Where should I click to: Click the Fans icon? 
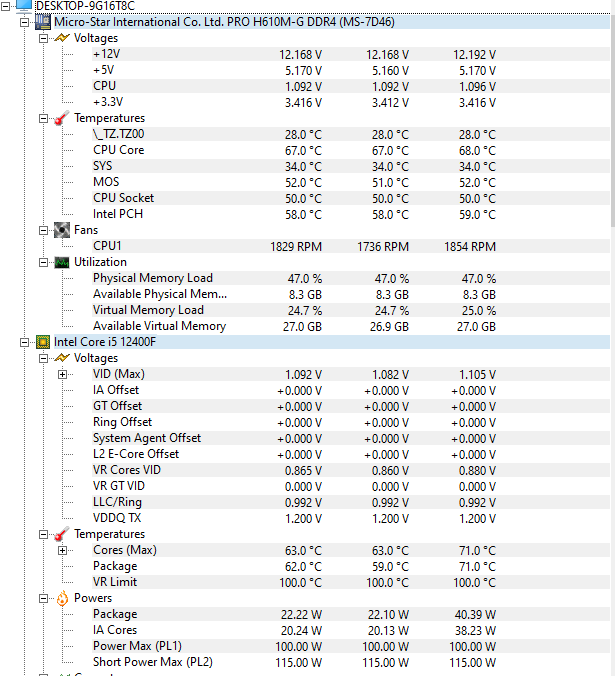[x=62, y=230]
